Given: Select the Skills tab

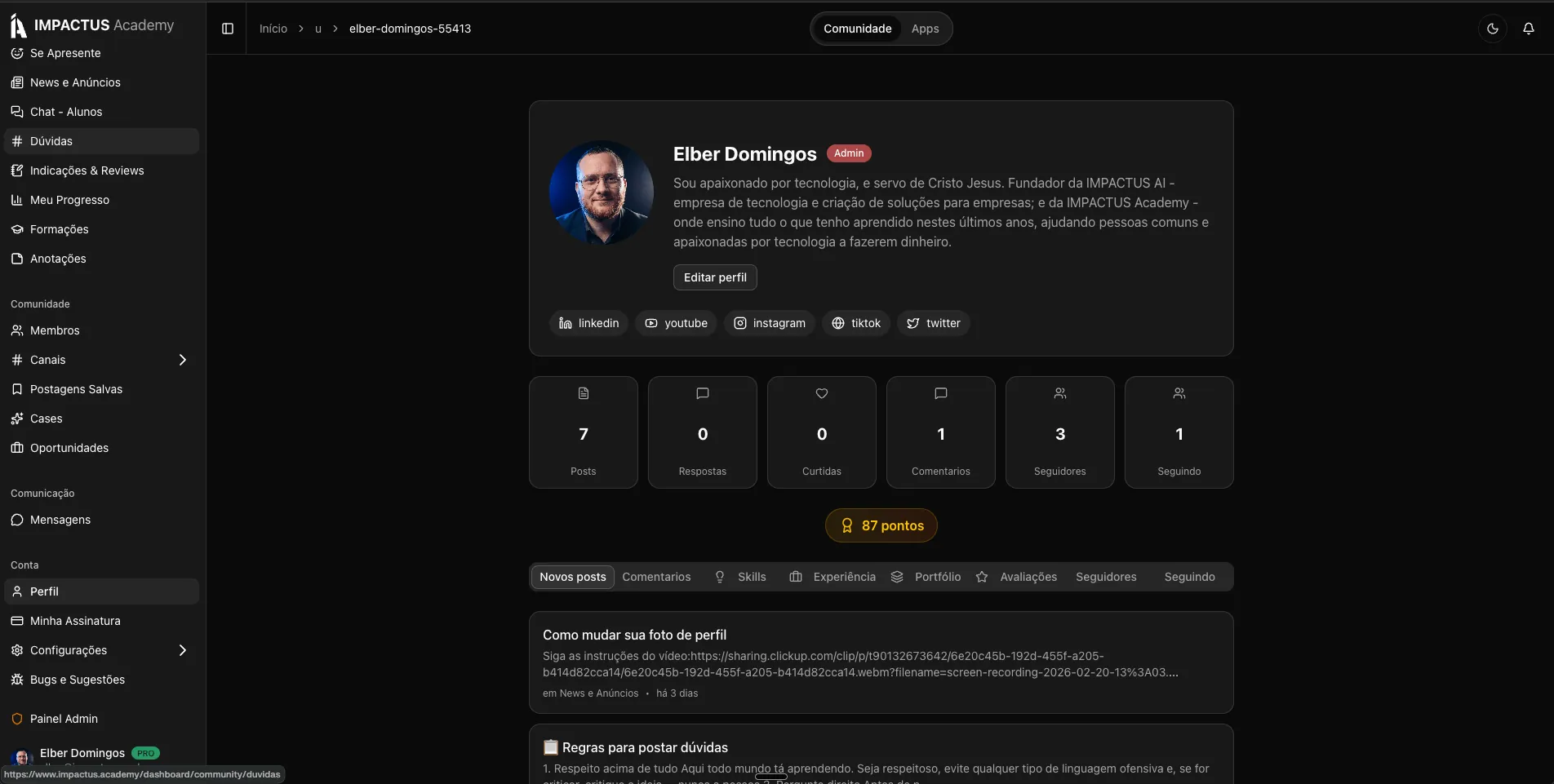Looking at the screenshot, I should [741, 577].
